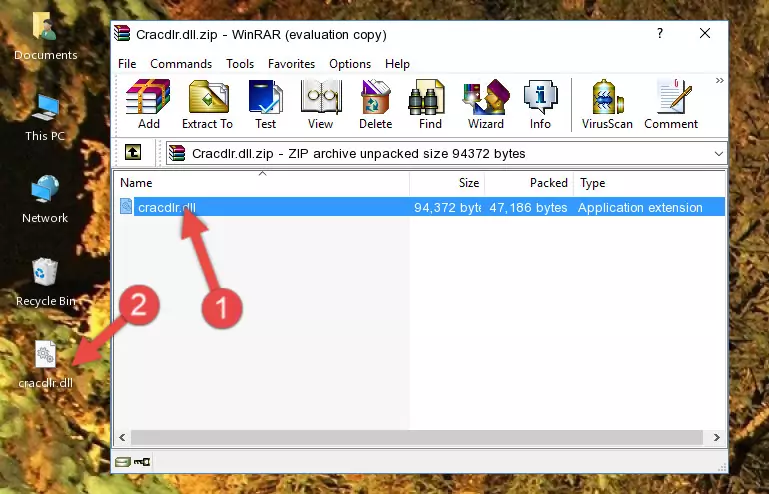The width and height of the screenshot is (769, 494).
Task: Open the File menu
Action: pyautogui.click(x=127, y=64)
